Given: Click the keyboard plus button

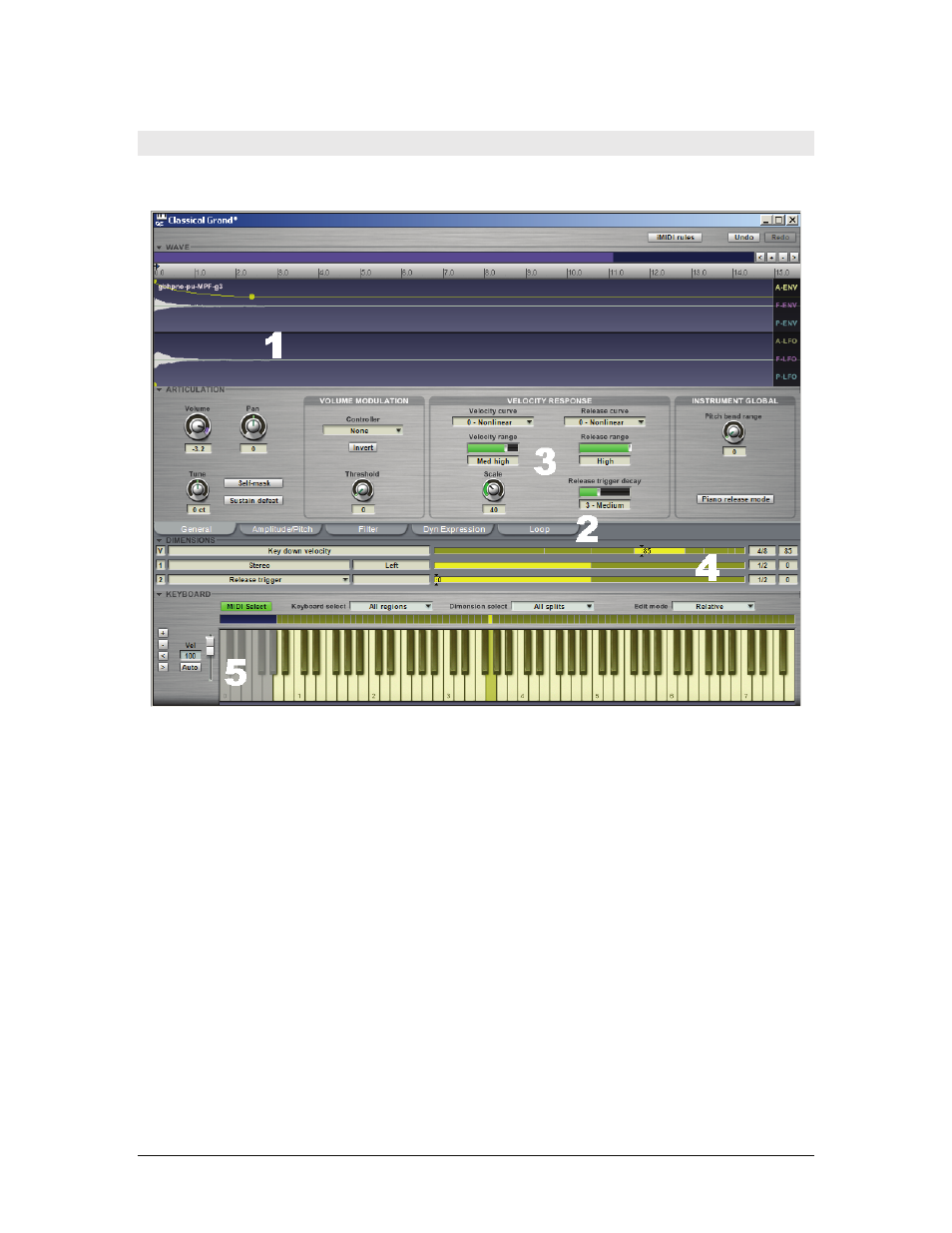Looking at the screenshot, I should (x=163, y=633).
